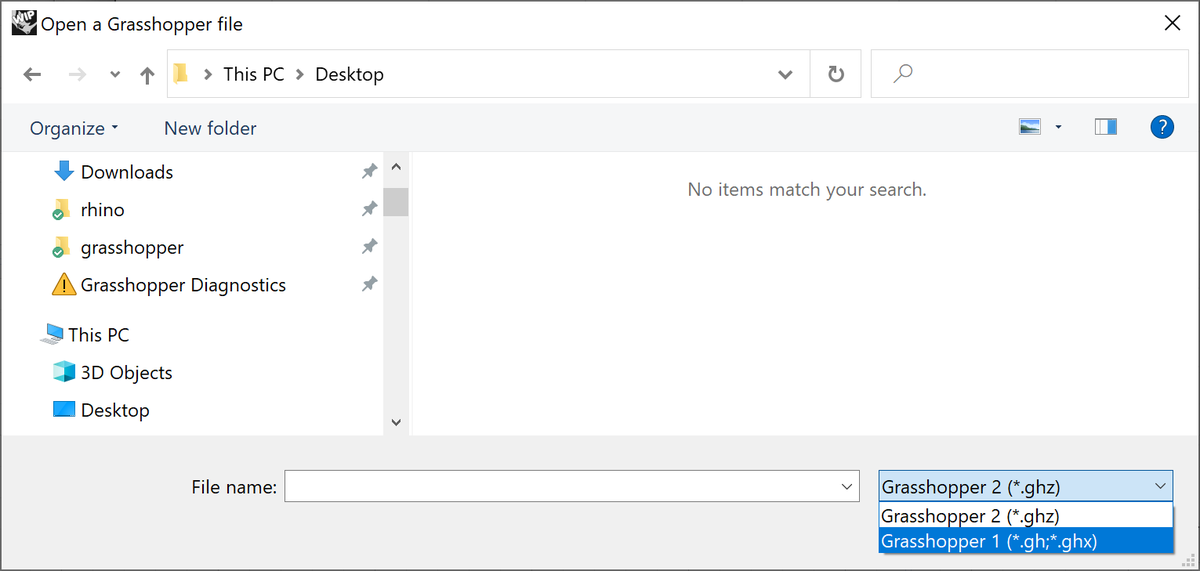Viewport: 1200px width, 571px height.
Task: Click the 3D Objects cube icon
Action: coord(63,372)
